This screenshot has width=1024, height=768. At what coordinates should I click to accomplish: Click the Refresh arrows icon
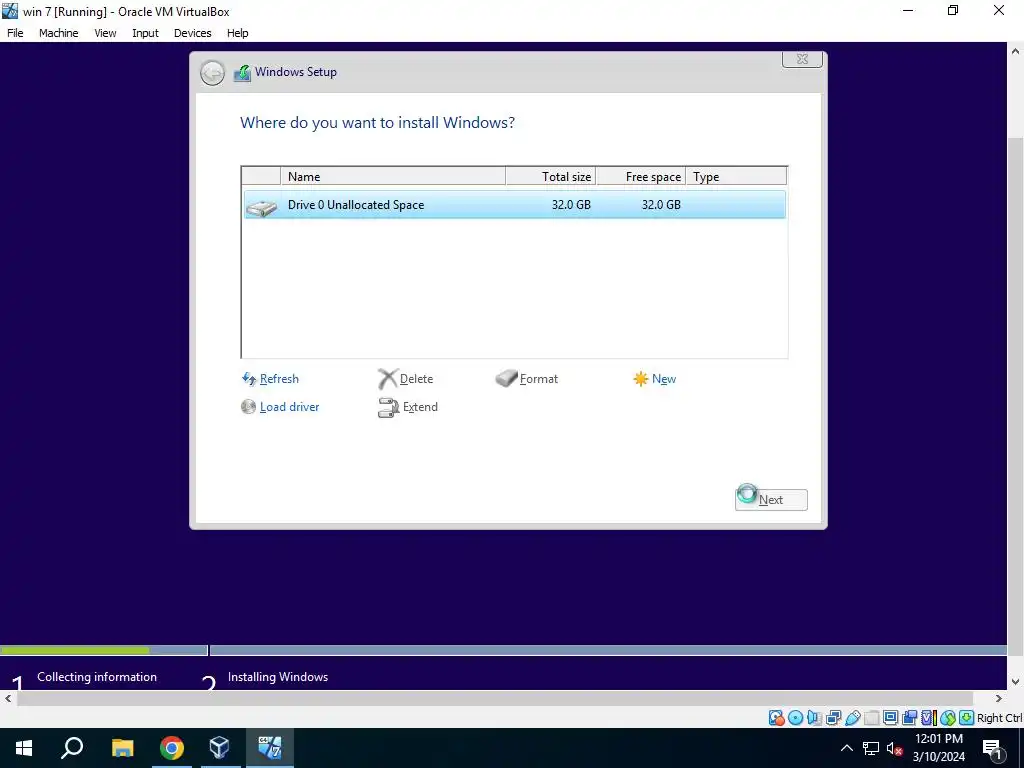[x=249, y=379]
